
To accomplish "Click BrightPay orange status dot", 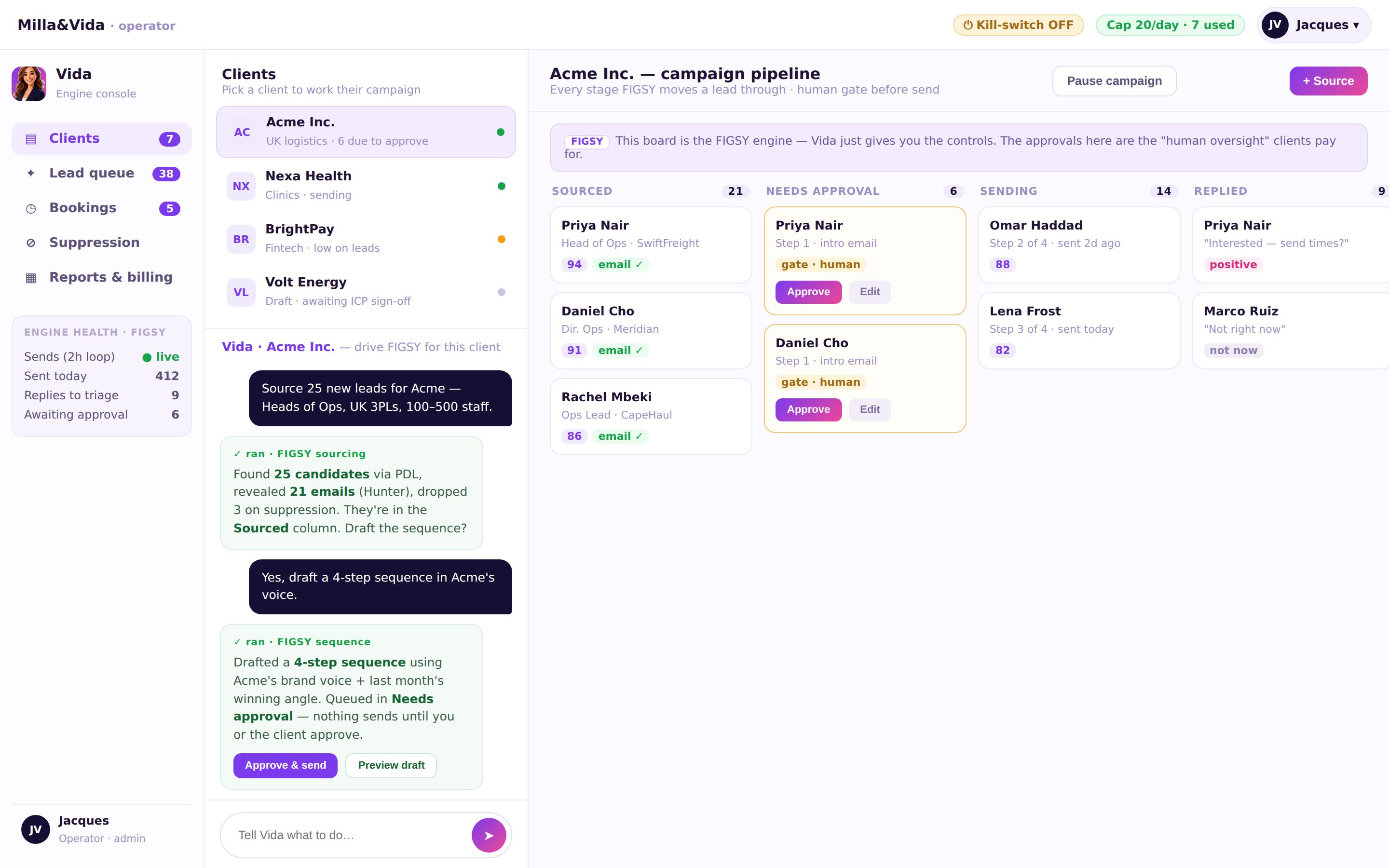I will [x=501, y=239].
